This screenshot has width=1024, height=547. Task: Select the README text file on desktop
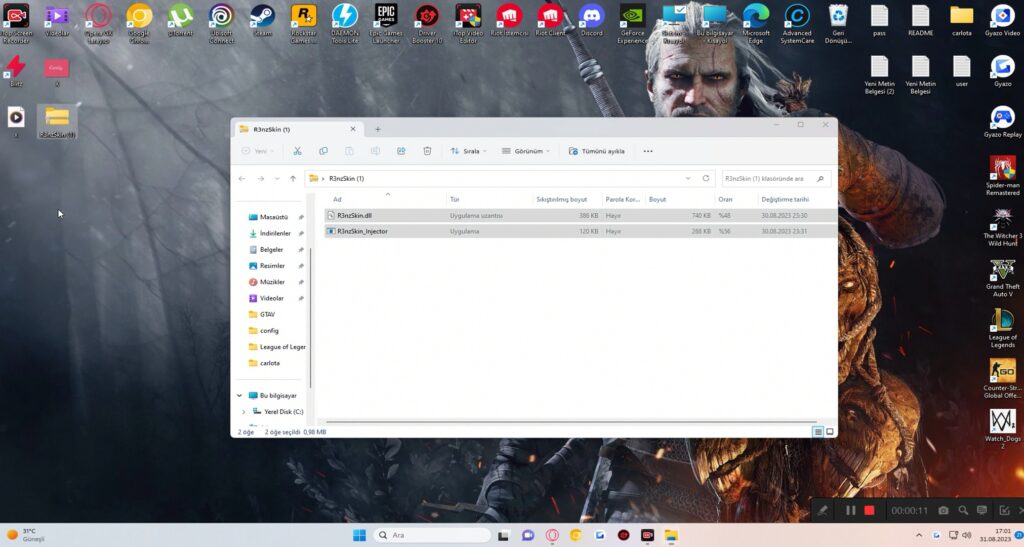pyautogui.click(x=920, y=20)
